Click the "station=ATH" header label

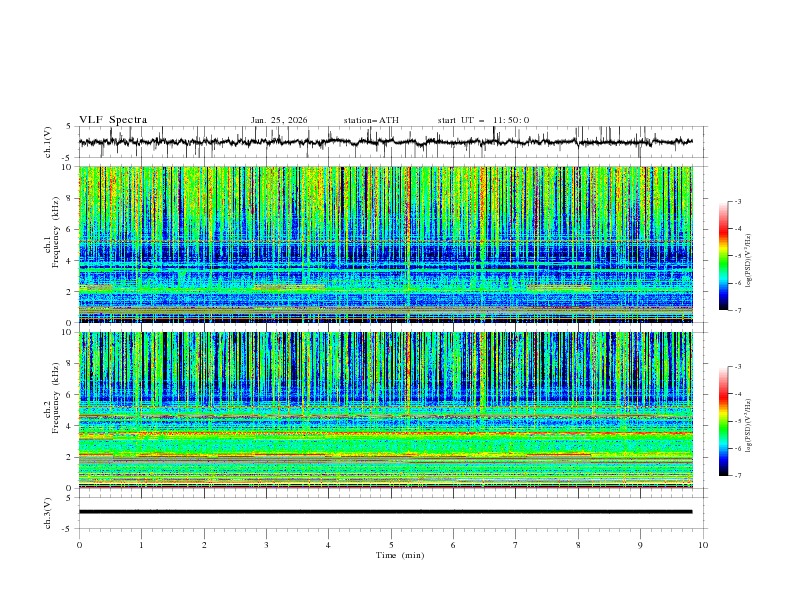371,120
